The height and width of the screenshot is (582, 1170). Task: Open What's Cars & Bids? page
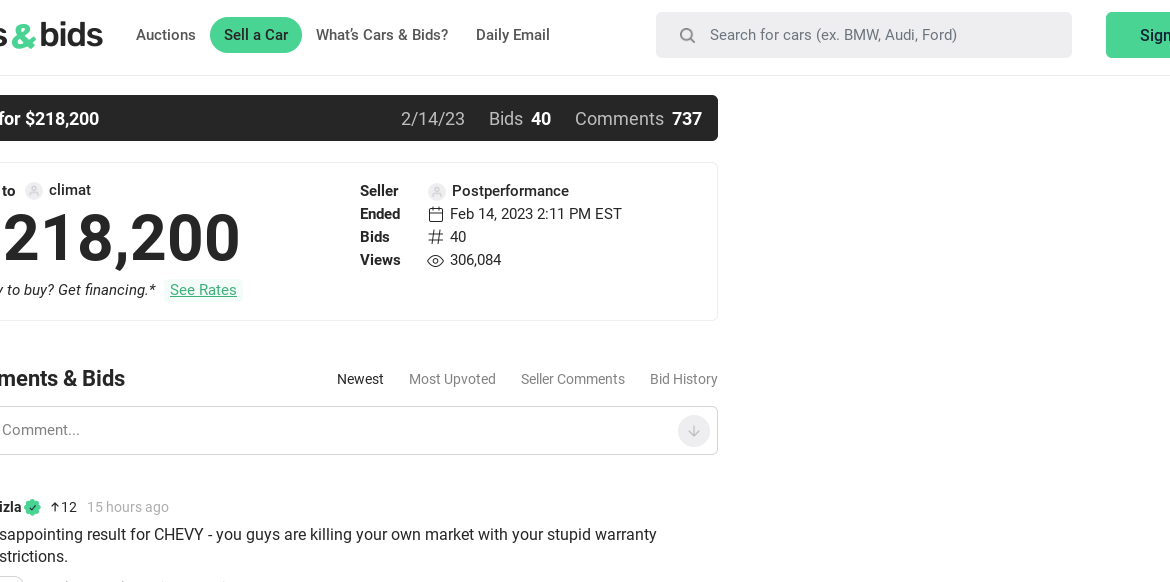(x=382, y=35)
